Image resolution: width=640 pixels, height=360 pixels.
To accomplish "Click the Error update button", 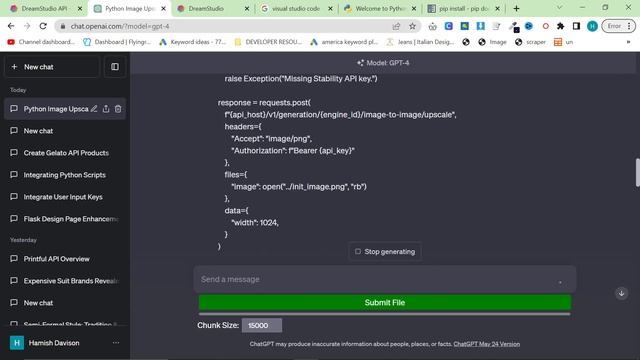I will (618, 26).
